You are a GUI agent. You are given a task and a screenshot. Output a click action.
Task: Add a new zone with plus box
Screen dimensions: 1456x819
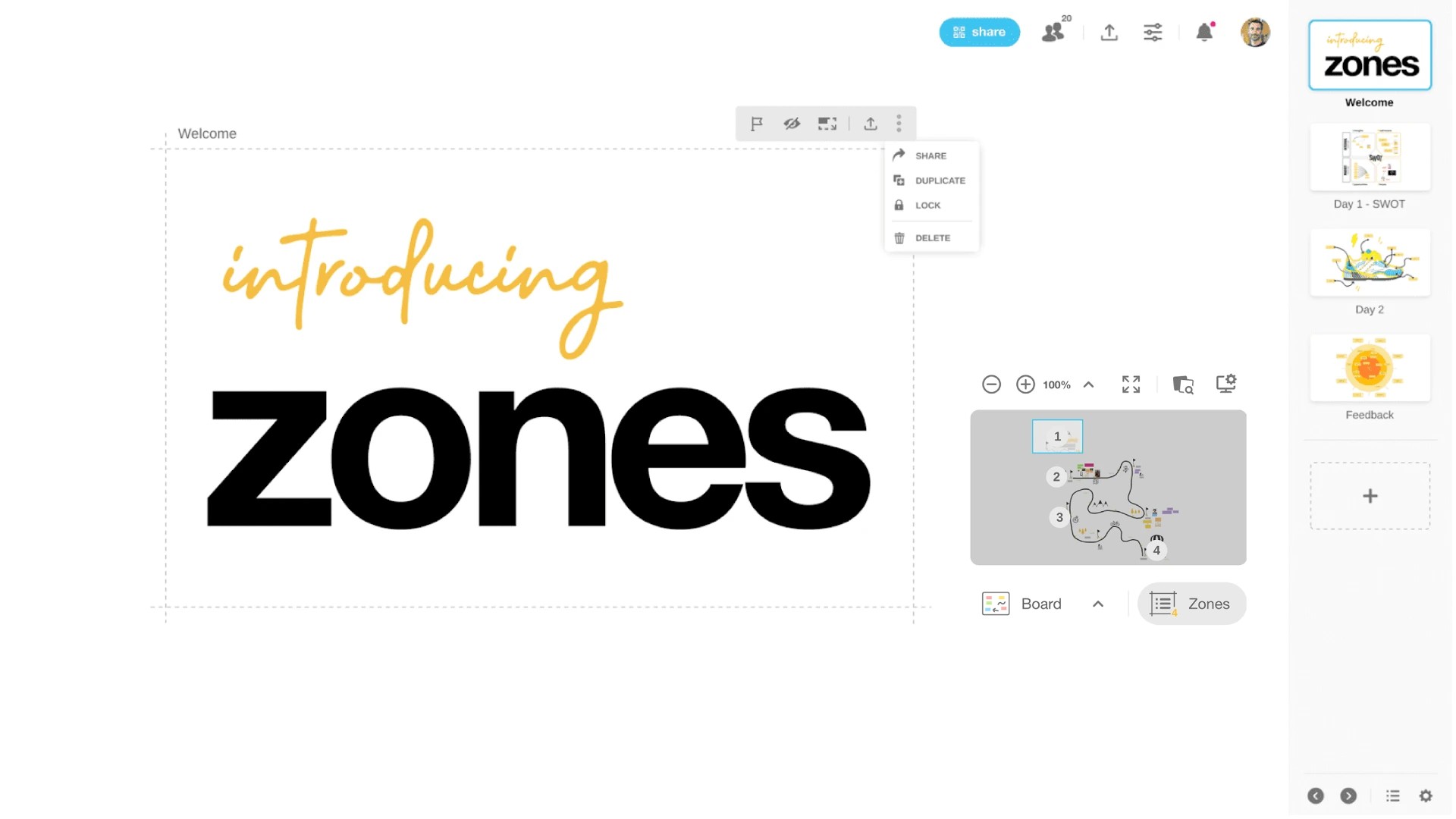[x=1370, y=496]
